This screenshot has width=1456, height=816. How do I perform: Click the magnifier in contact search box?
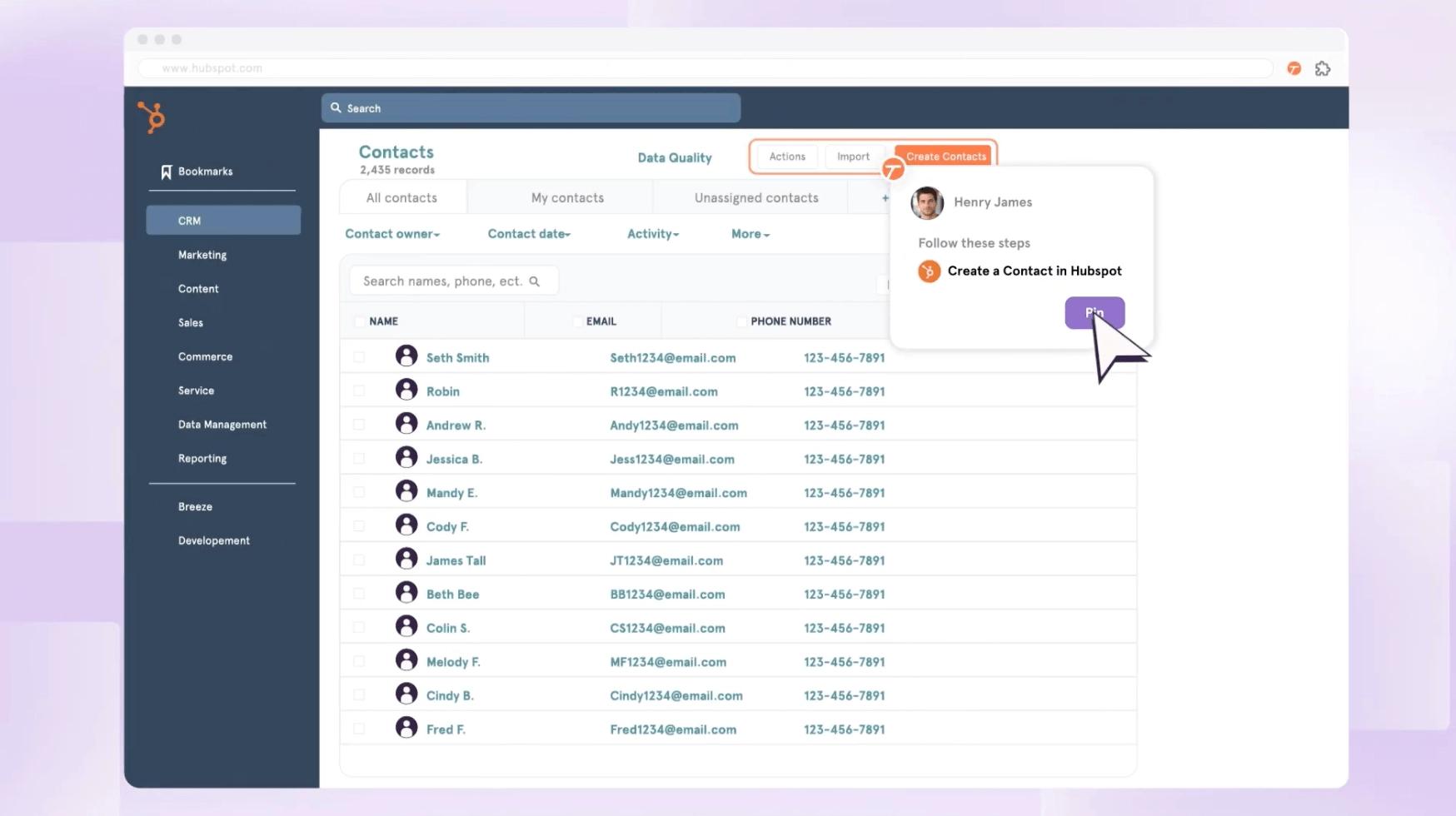(535, 281)
